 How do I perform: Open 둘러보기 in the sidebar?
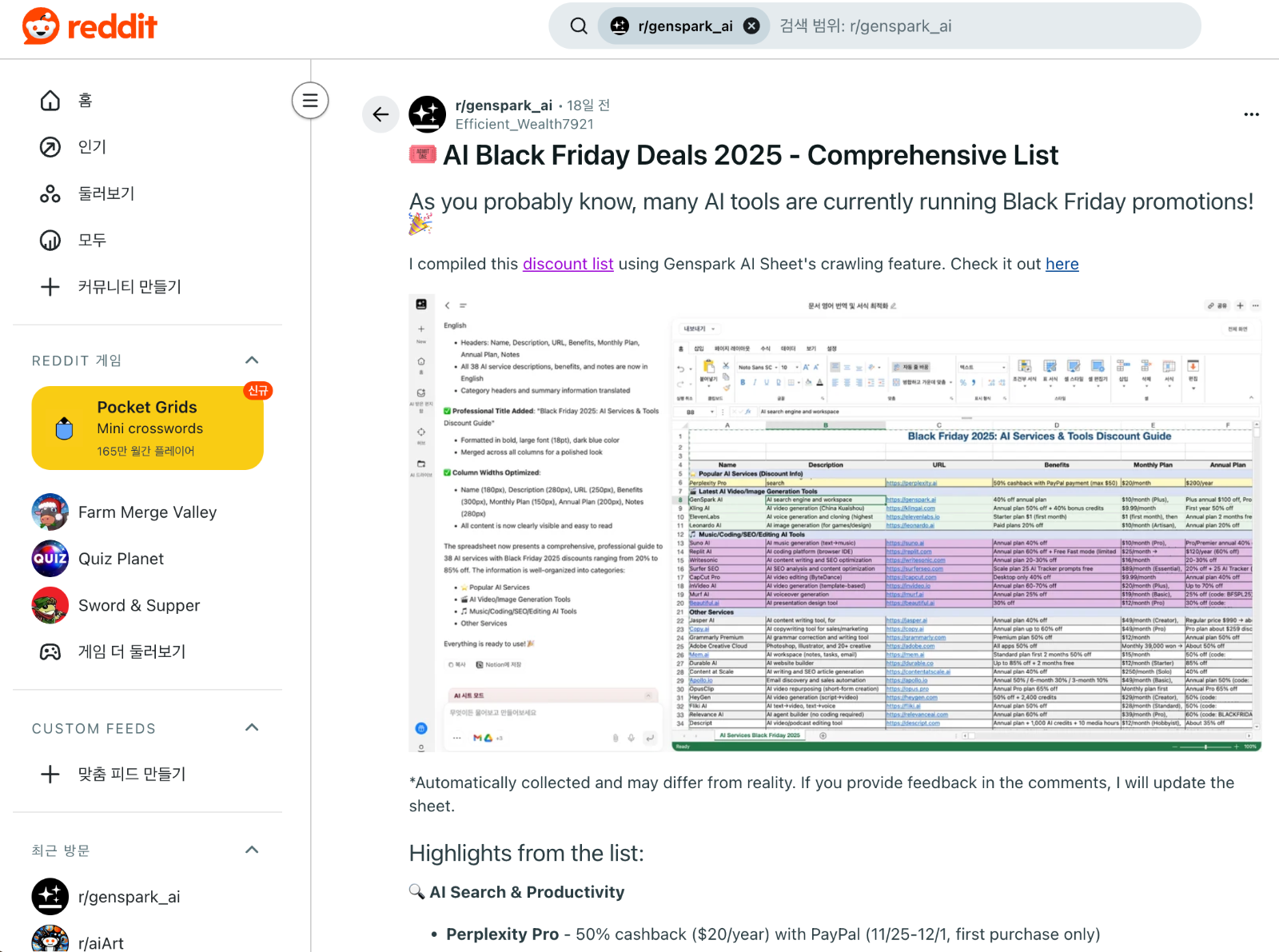(x=106, y=193)
